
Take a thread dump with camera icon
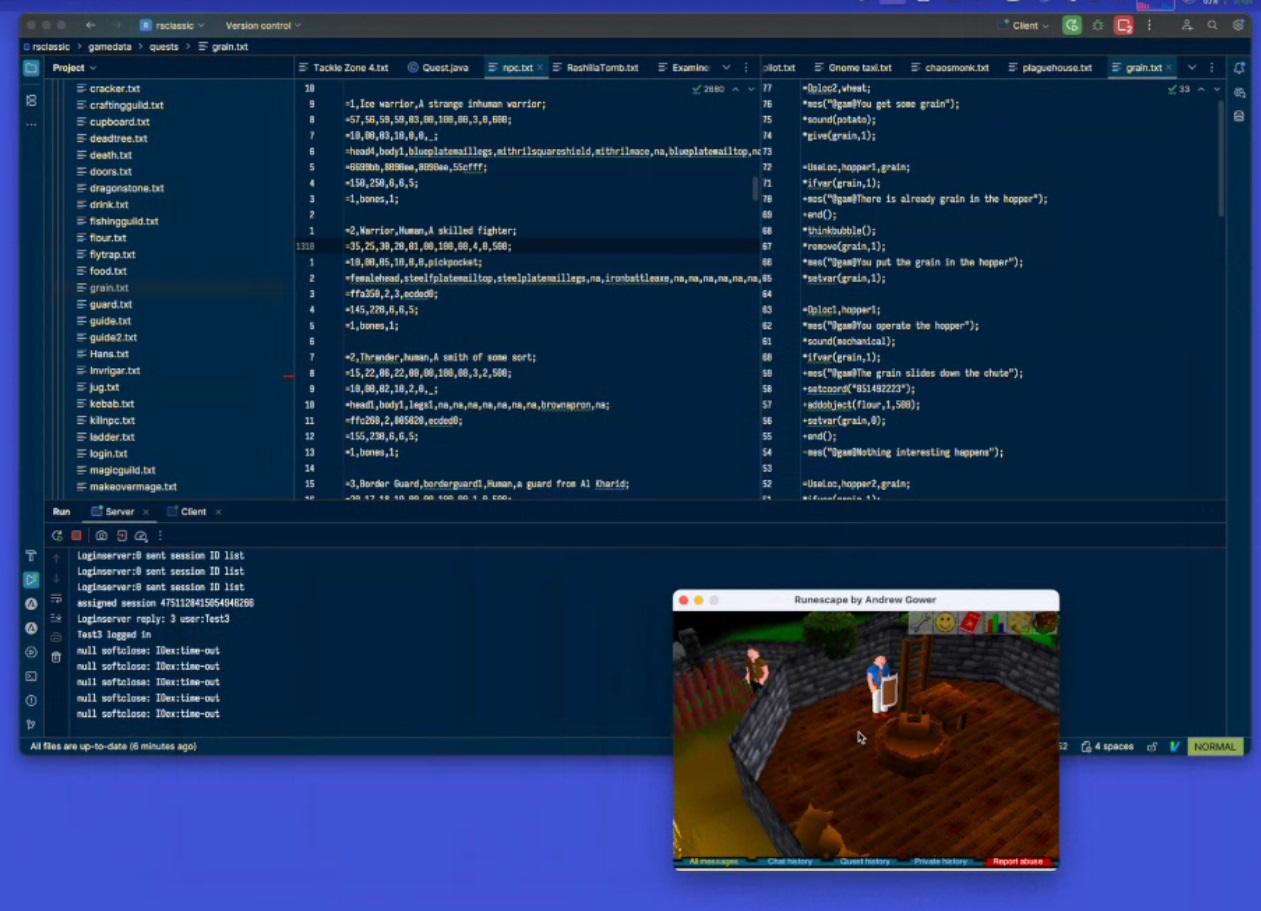point(101,536)
